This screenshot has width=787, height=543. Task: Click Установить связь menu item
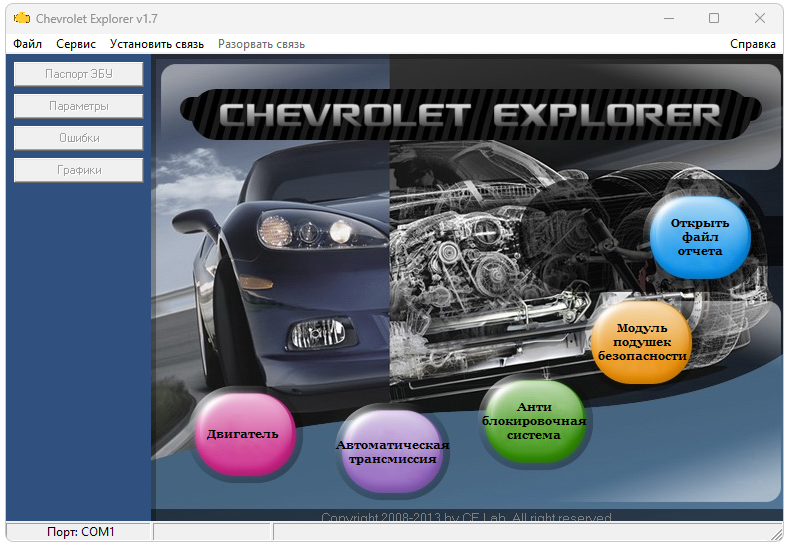point(157,44)
